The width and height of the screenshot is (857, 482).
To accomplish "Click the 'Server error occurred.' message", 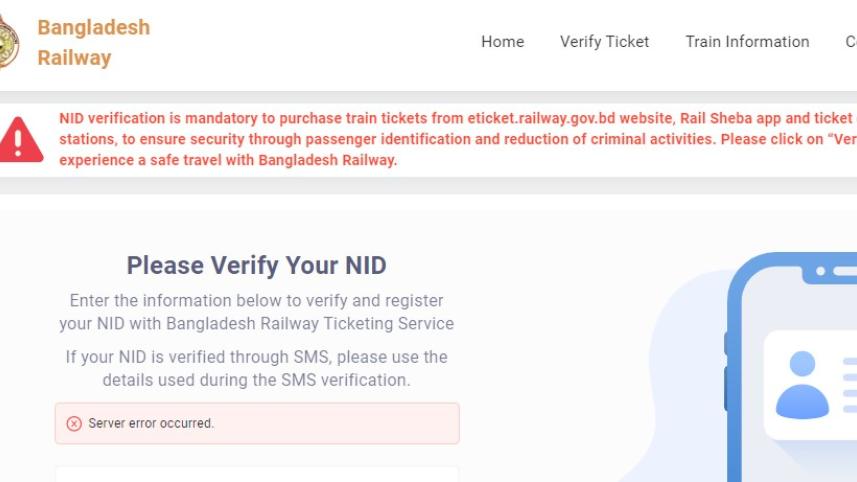I will 151,423.
